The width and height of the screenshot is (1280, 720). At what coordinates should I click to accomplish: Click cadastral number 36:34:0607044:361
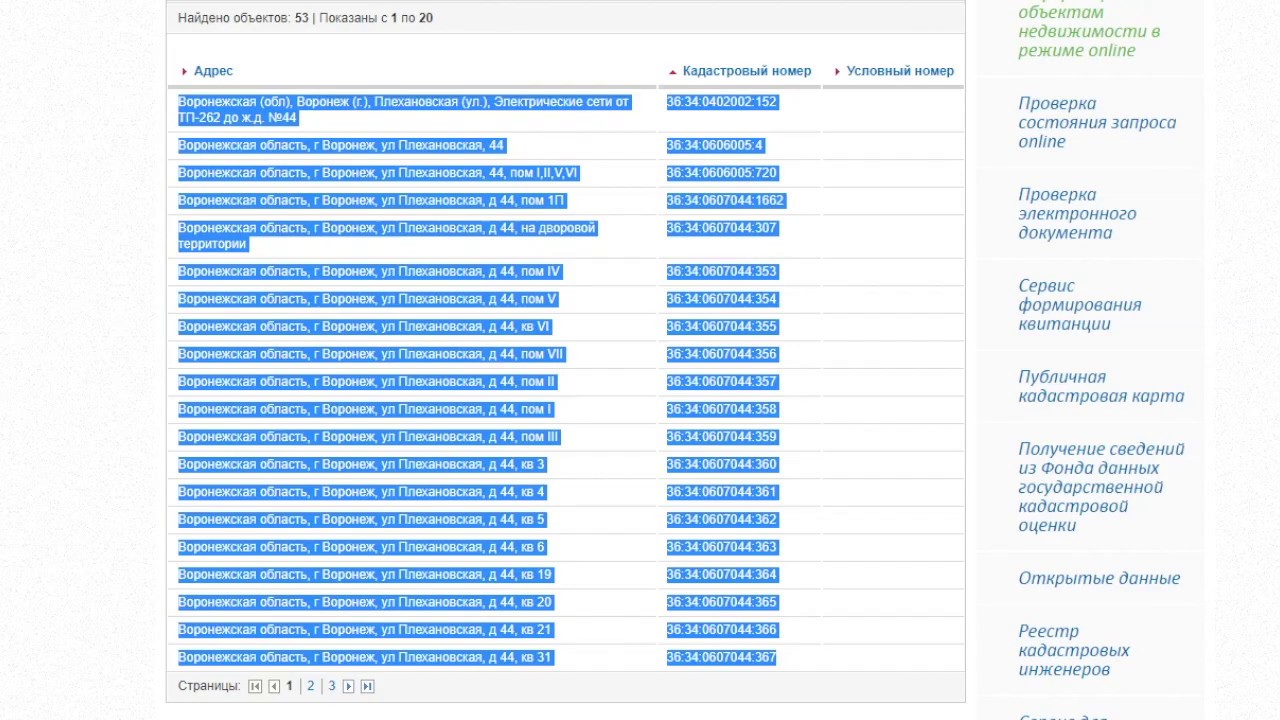(721, 492)
